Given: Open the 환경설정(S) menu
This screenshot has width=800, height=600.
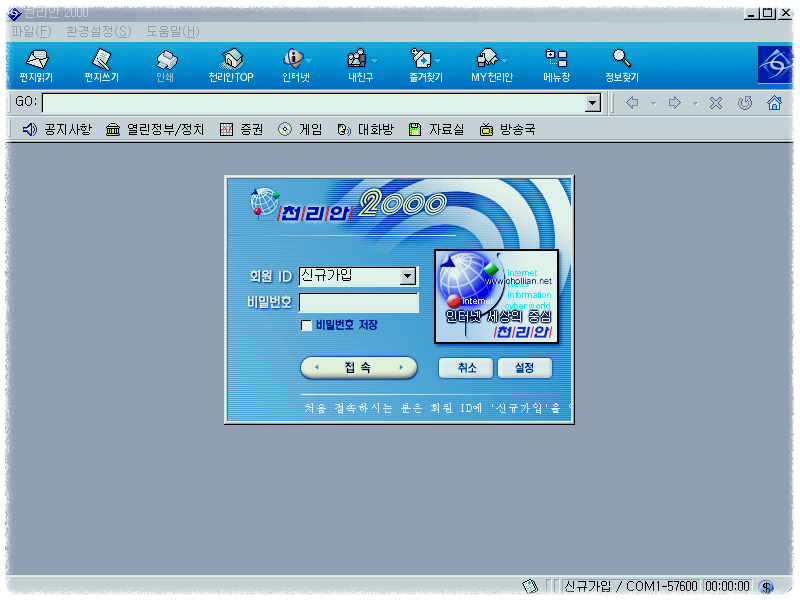Looking at the screenshot, I should [98, 32].
